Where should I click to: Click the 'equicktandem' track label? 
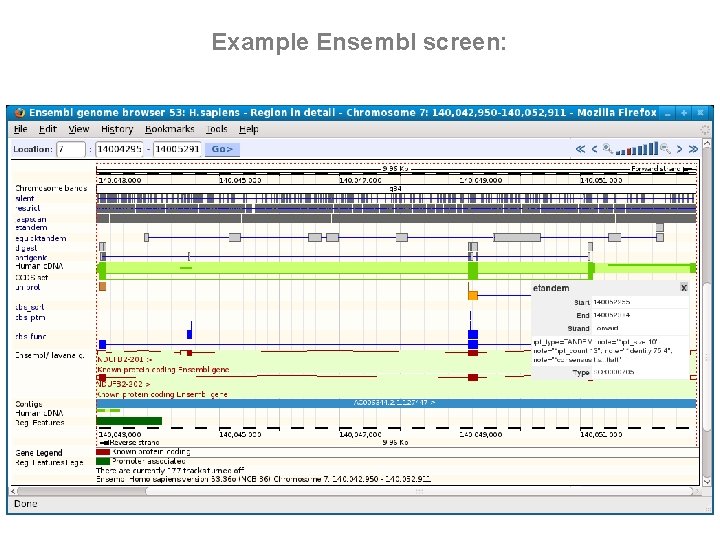(41, 238)
